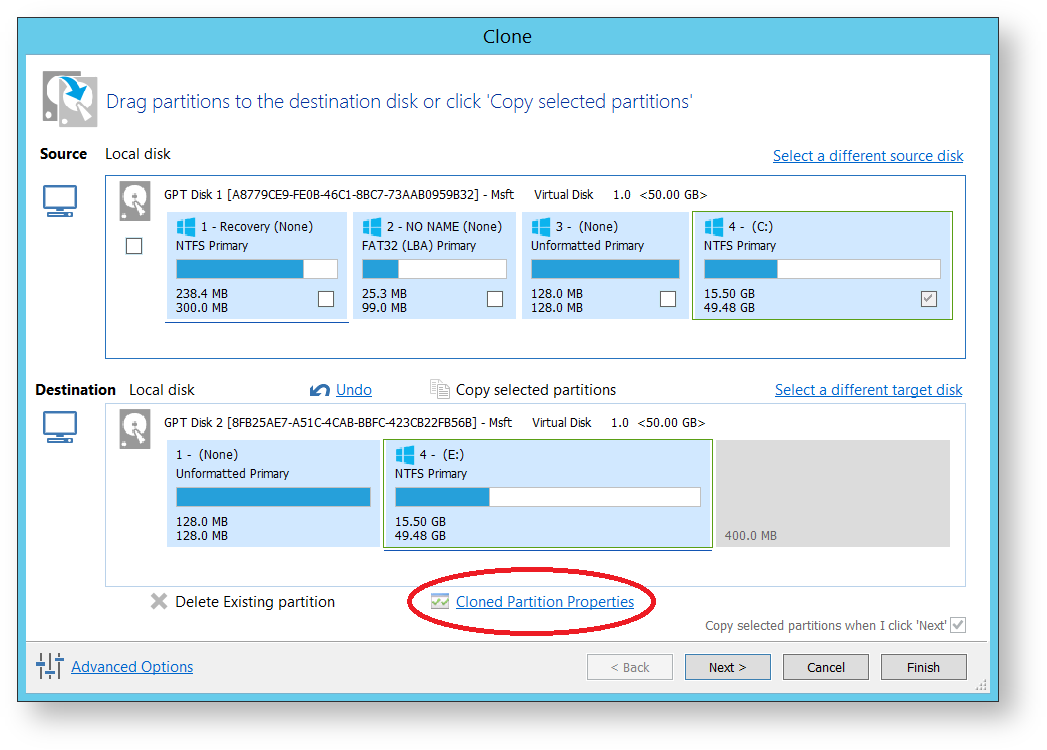
Task: Click the X icon for Delete Existing partition
Action: point(159,602)
